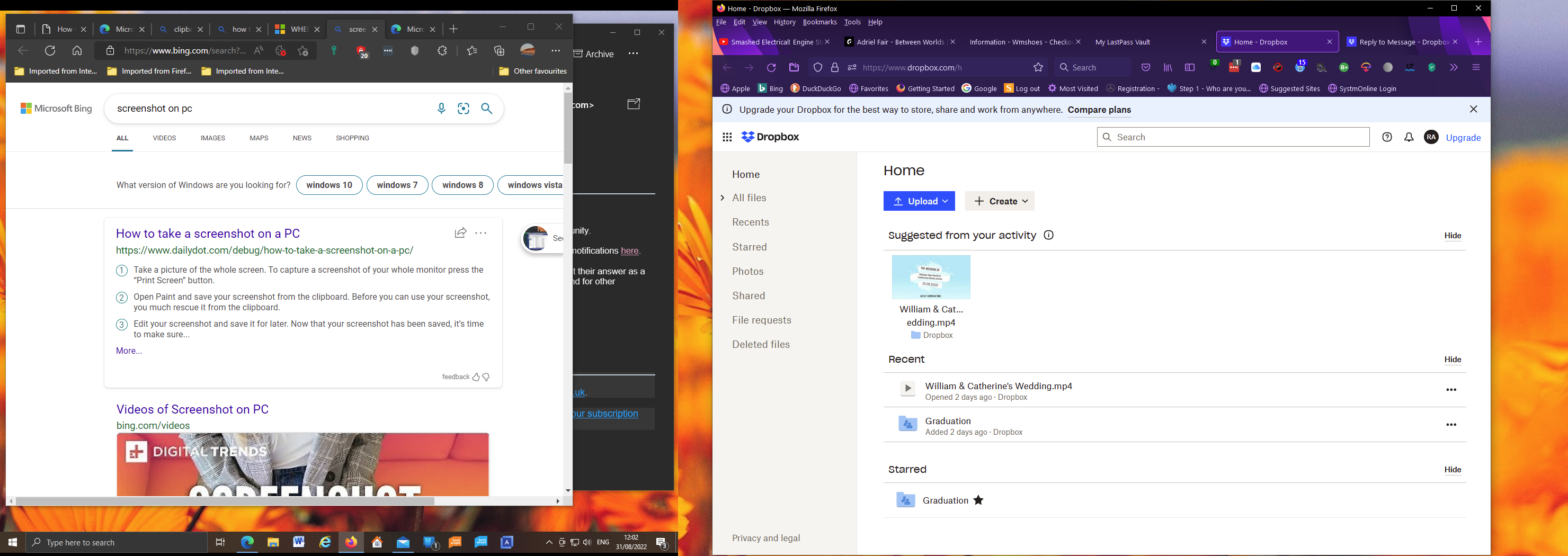The height and width of the screenshot is (556, 1568).
Task: Open How to take a screenshot on a PC link
Action: [208, 234]
